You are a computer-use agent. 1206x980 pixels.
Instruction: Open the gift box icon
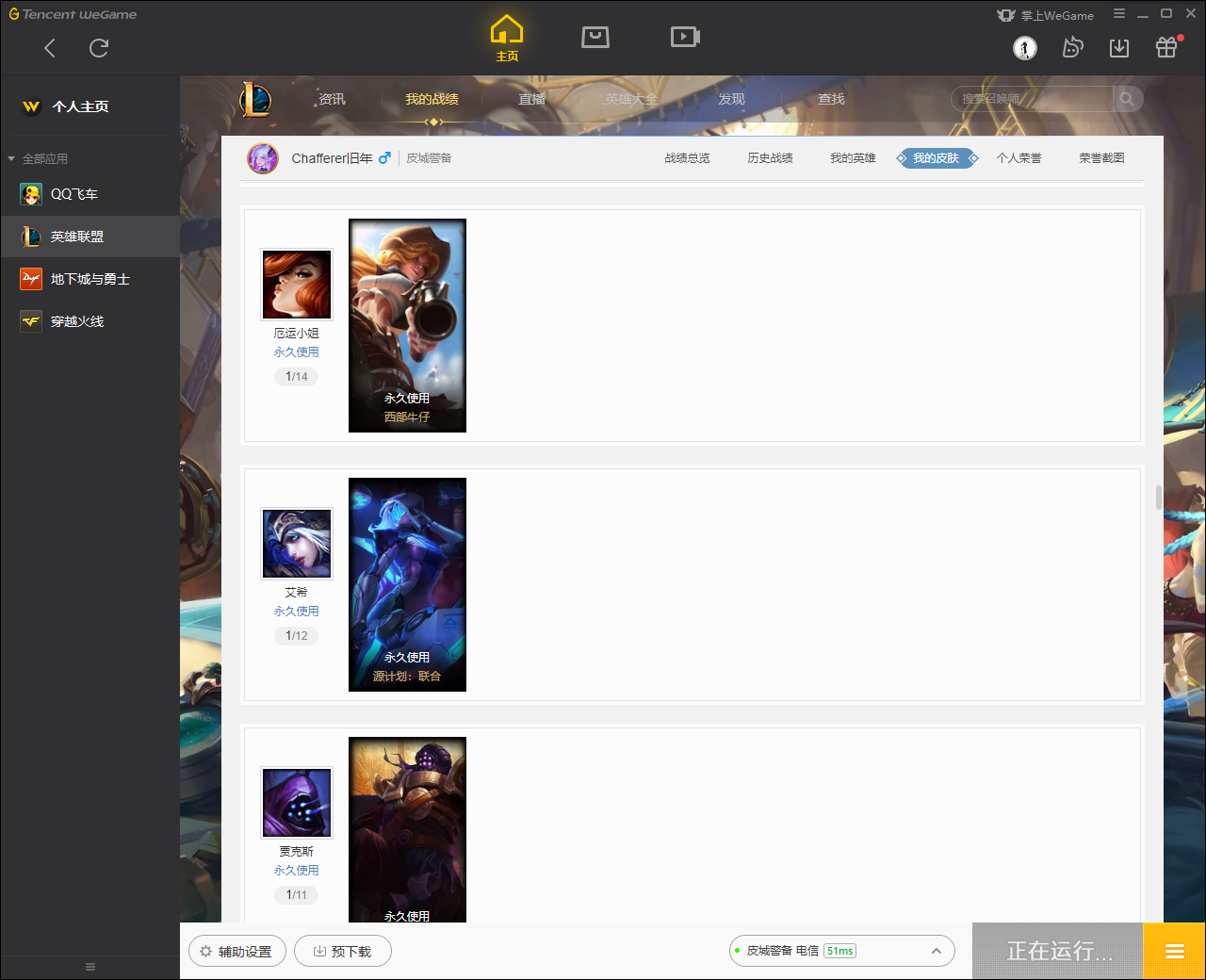tap(1166, 47)
